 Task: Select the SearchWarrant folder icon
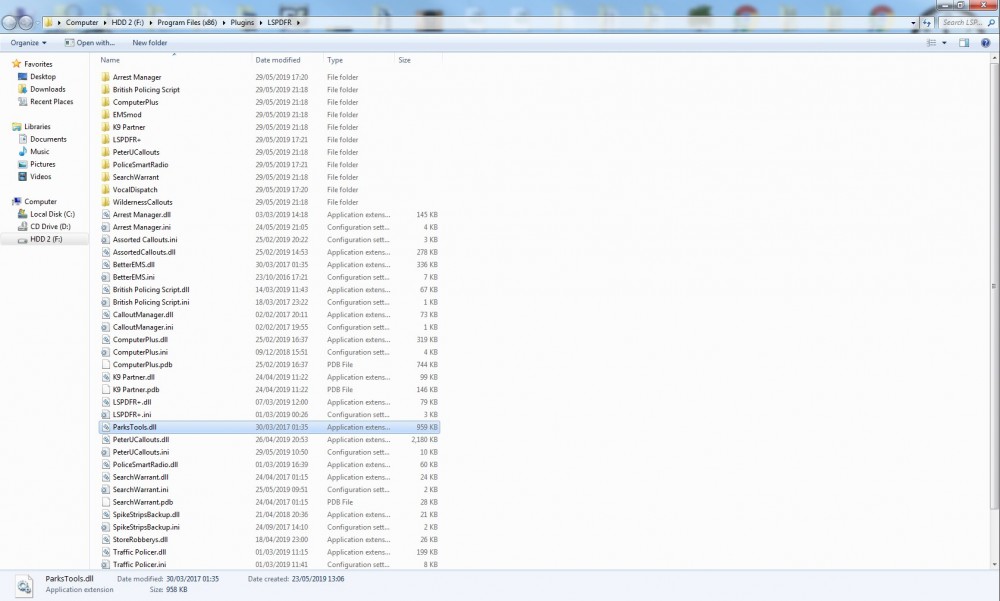[106, 177]
